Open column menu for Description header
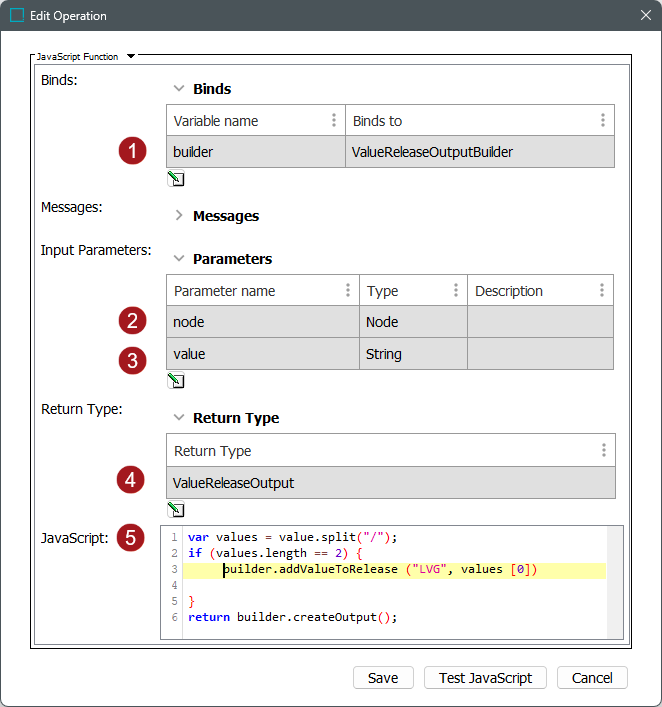662x707 pixels. coord(602,291)
